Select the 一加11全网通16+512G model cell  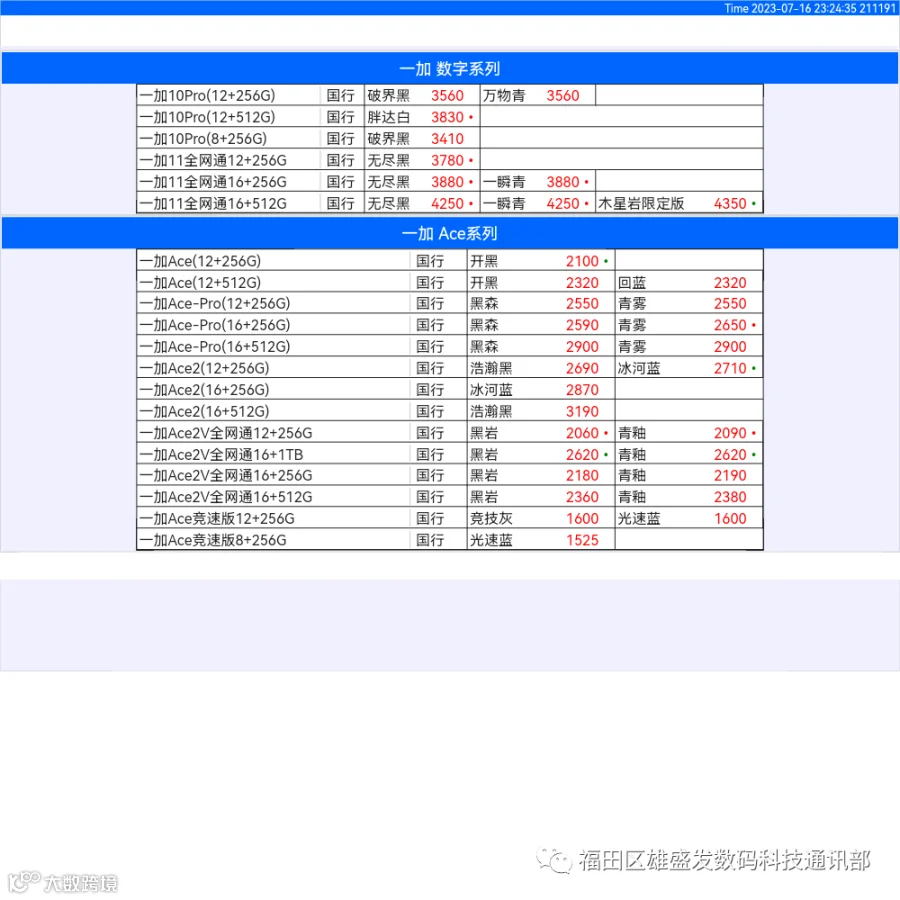[228, 204]
